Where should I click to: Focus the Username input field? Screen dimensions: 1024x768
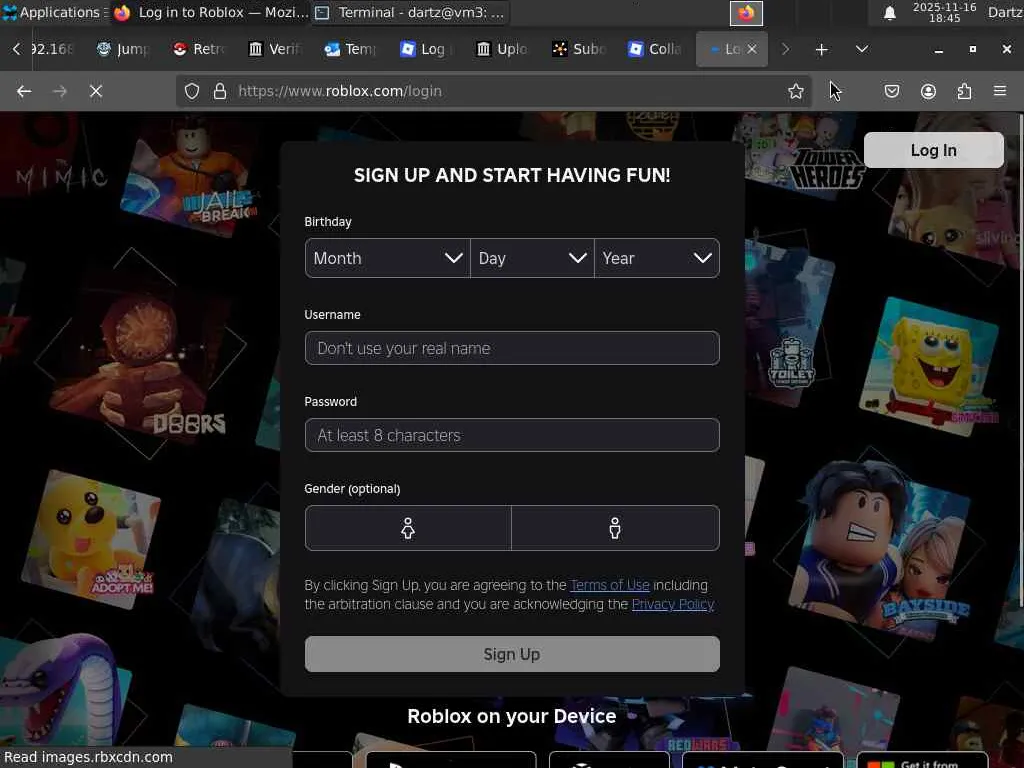[x=512, y=348]
